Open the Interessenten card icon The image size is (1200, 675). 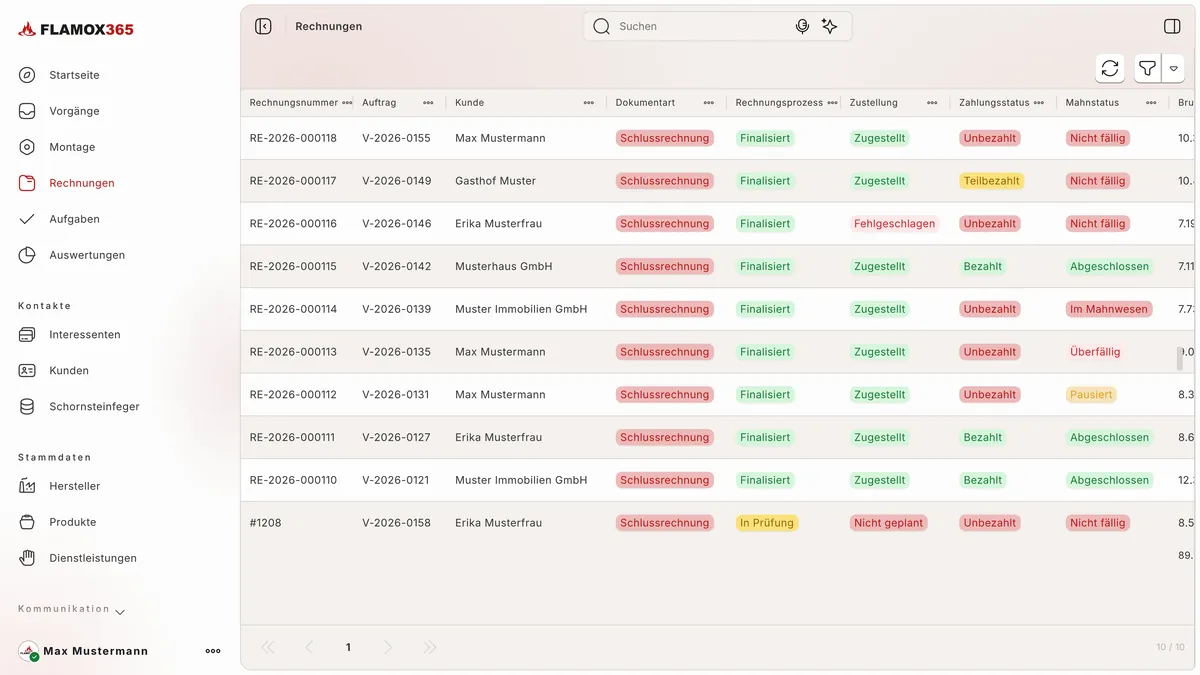[27, 335]
